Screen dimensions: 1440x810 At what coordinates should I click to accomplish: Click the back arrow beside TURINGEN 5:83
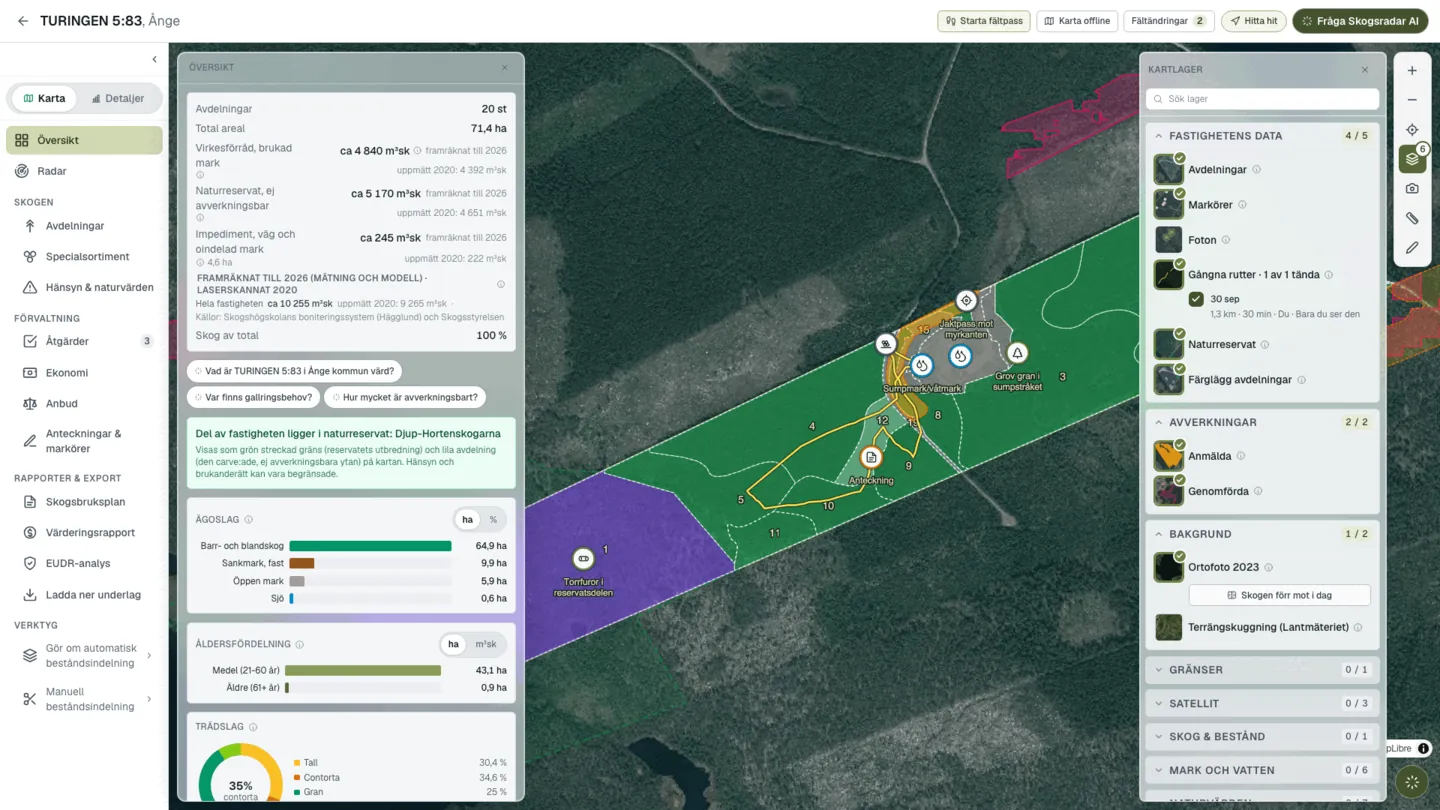point(22,21)
